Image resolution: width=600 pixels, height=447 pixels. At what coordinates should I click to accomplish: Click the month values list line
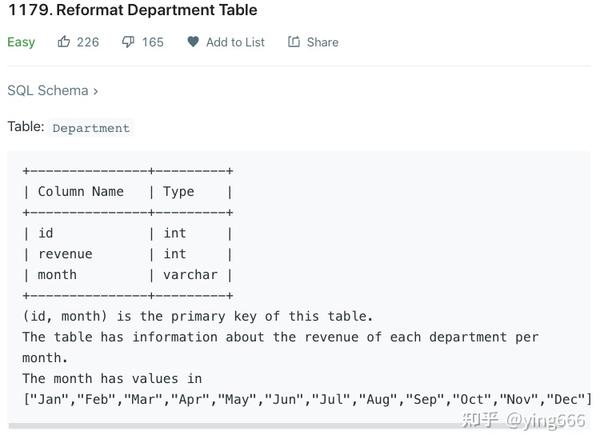coord(307,400)
